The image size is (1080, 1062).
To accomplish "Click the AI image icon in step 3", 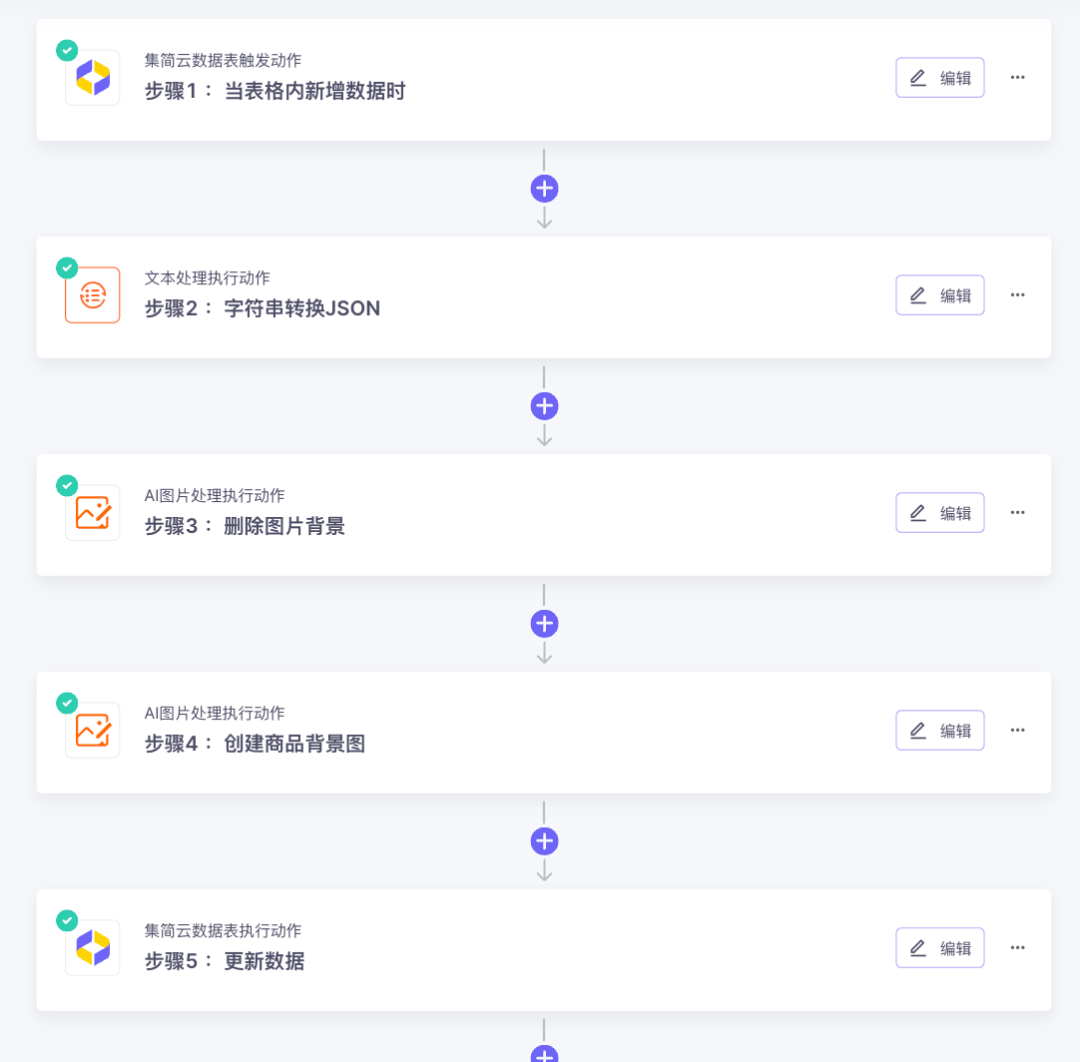I will [92, 513].
